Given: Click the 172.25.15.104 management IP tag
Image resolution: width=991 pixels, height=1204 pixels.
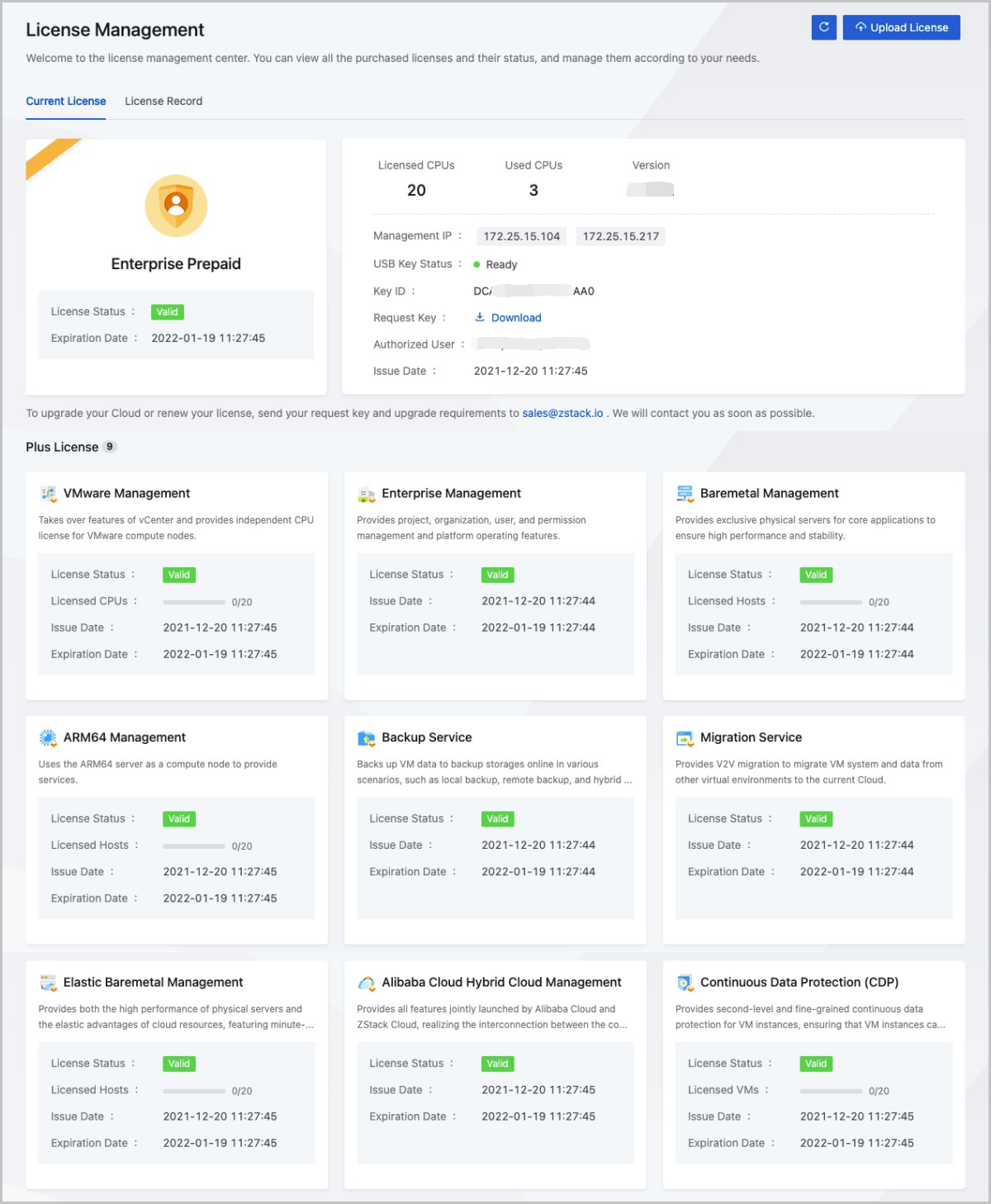Looking at the screenshot, I should coord(522,237).
